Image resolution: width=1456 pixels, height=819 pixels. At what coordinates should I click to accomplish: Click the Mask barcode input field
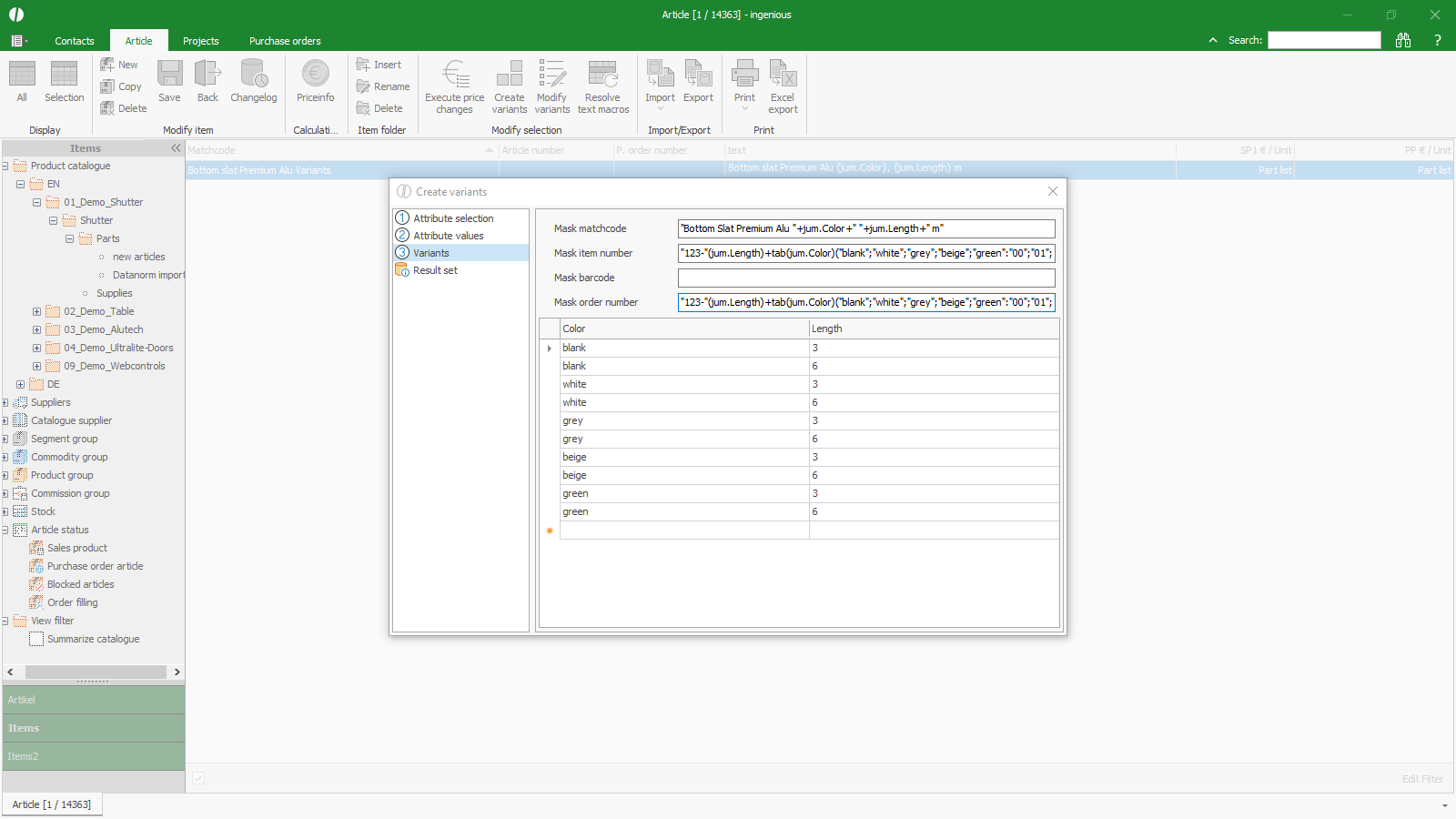(865, 278)
